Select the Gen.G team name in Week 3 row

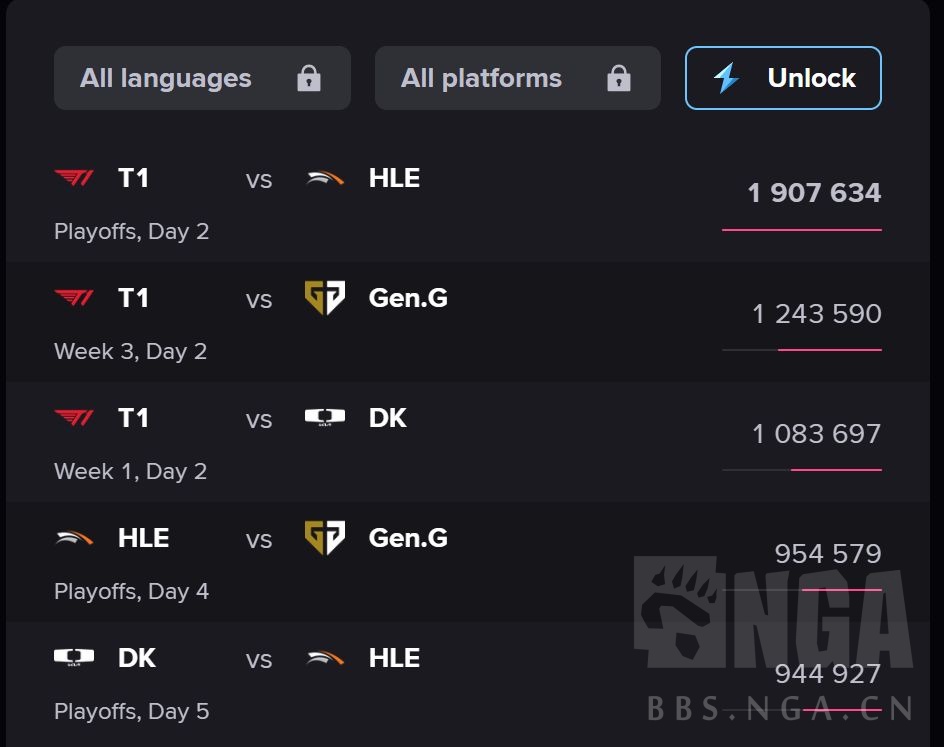pos(408,298)
